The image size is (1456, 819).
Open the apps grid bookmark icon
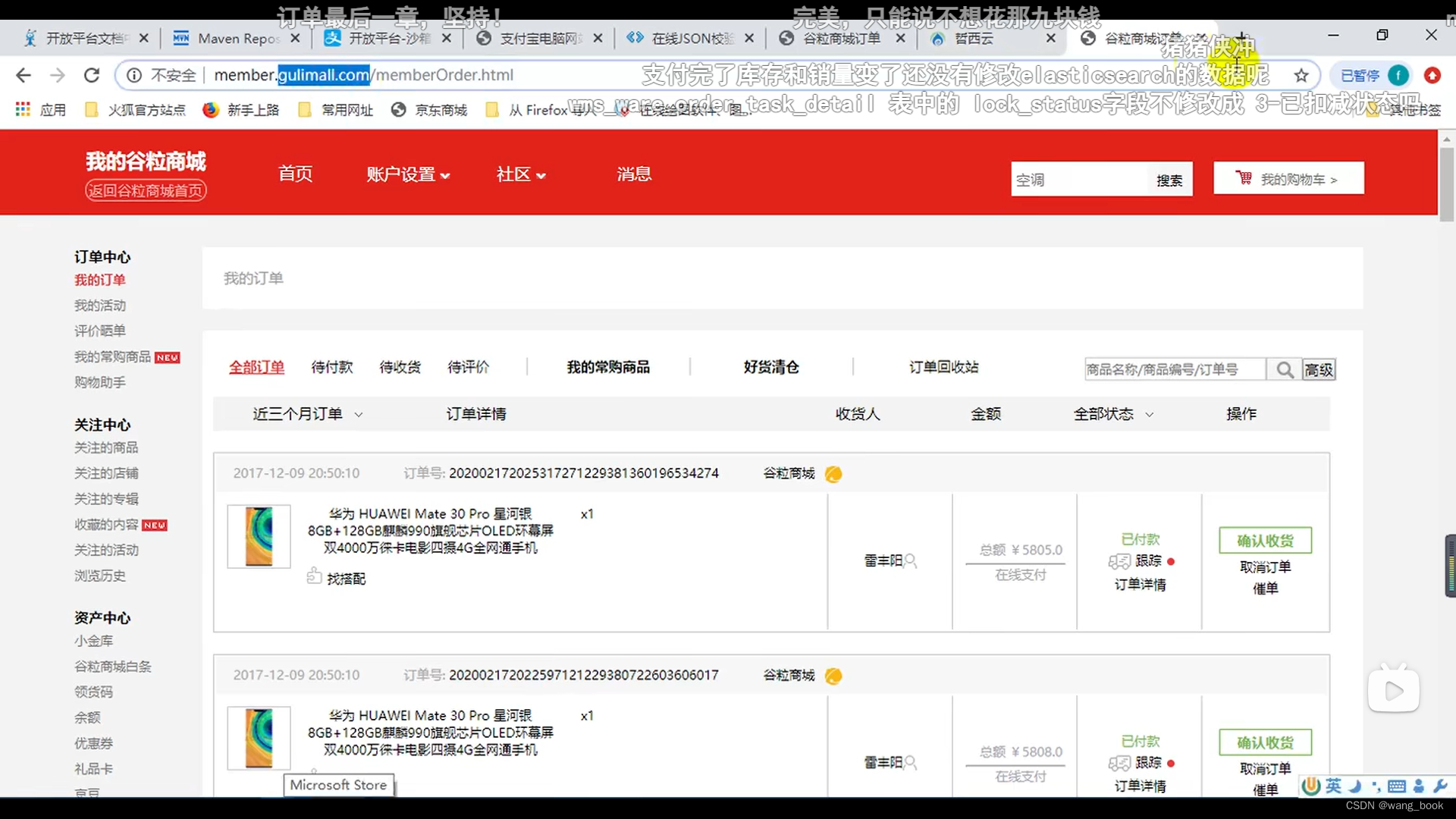pyautogui.click(x=23, y=109)
